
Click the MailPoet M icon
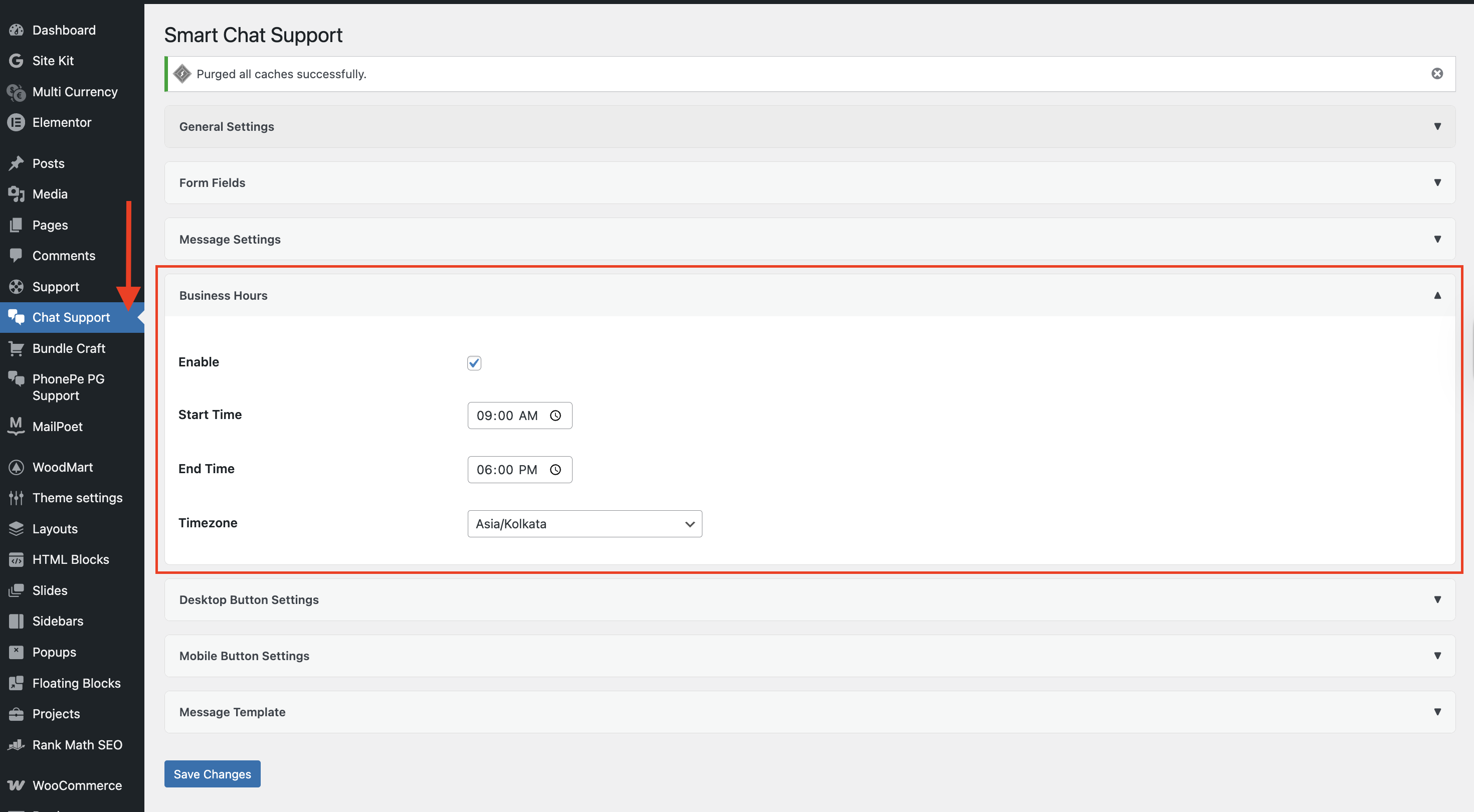click(x=16, y=426)
